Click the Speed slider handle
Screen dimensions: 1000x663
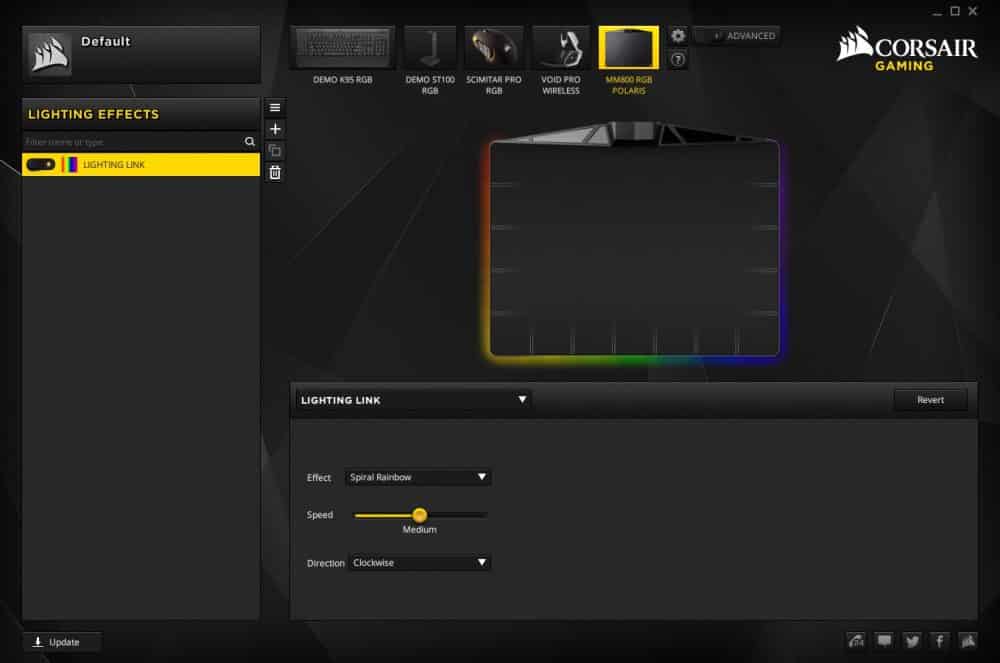(419, 514)
